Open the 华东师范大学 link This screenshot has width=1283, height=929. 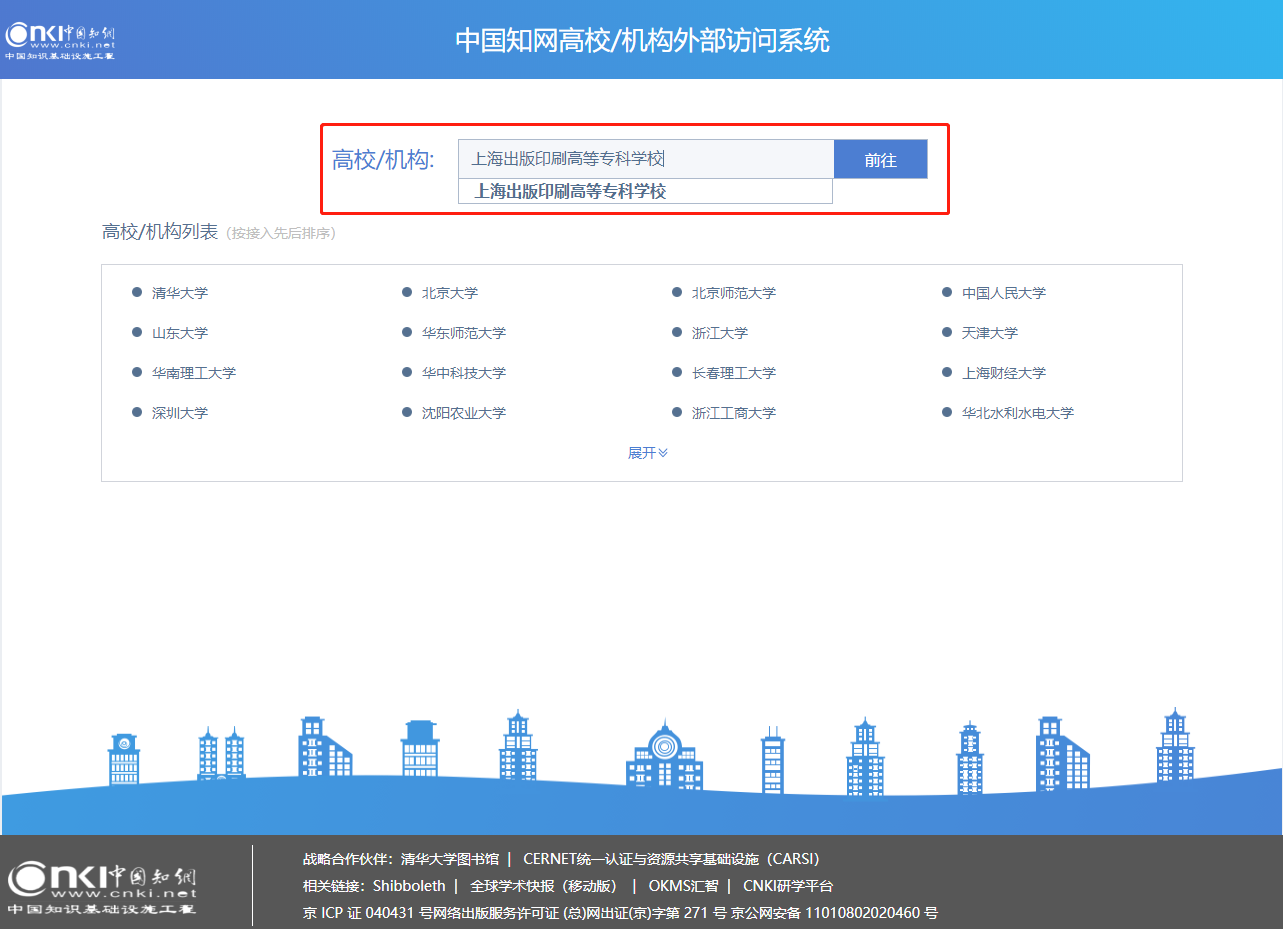464,333
